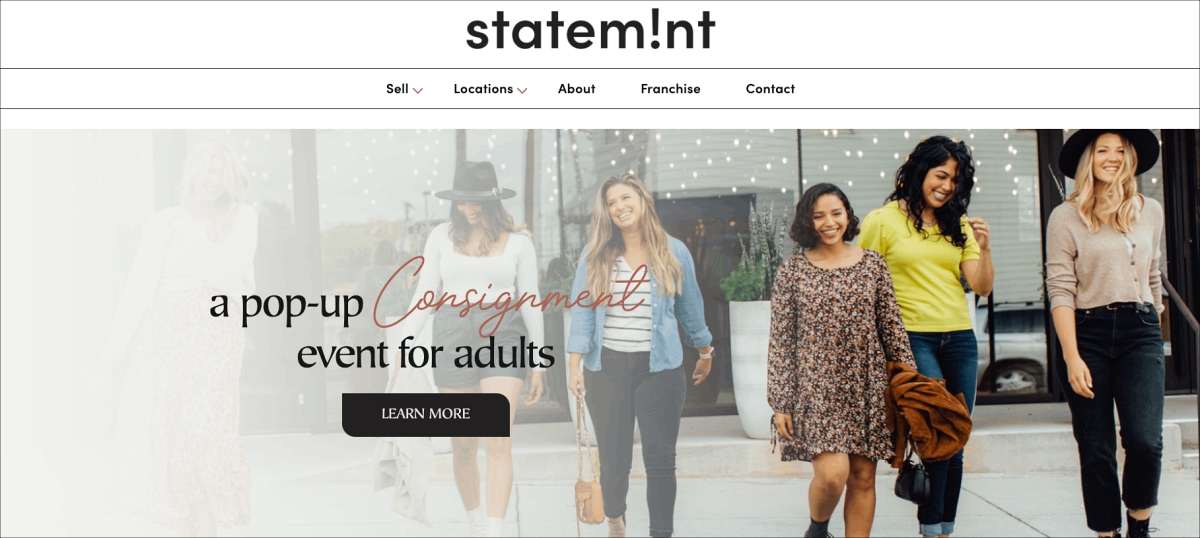Screen dimensions: 1200x538
Task: Select the 'a pop-up' headline text
Action: pyautogui.click(x=286, y=304)
